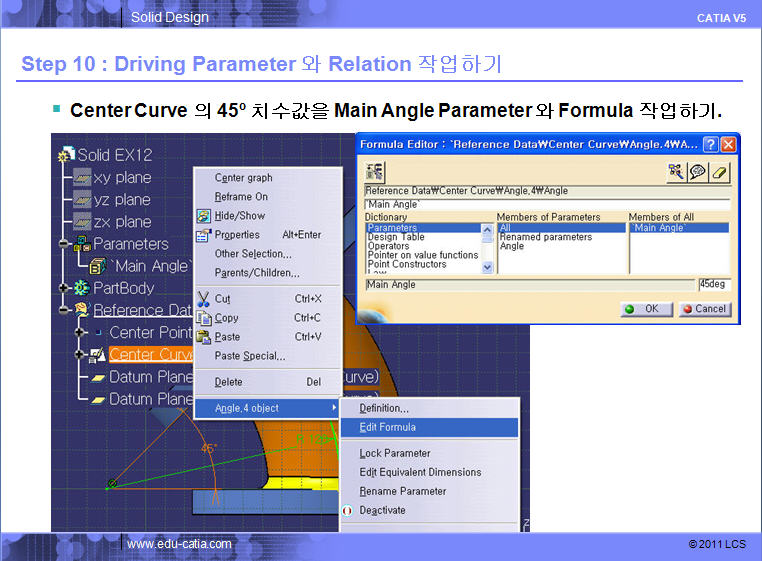The width and height of the screenshot is (762, 561).
Task: Expand the Center Point tree node
Action: tap(80, 332)
